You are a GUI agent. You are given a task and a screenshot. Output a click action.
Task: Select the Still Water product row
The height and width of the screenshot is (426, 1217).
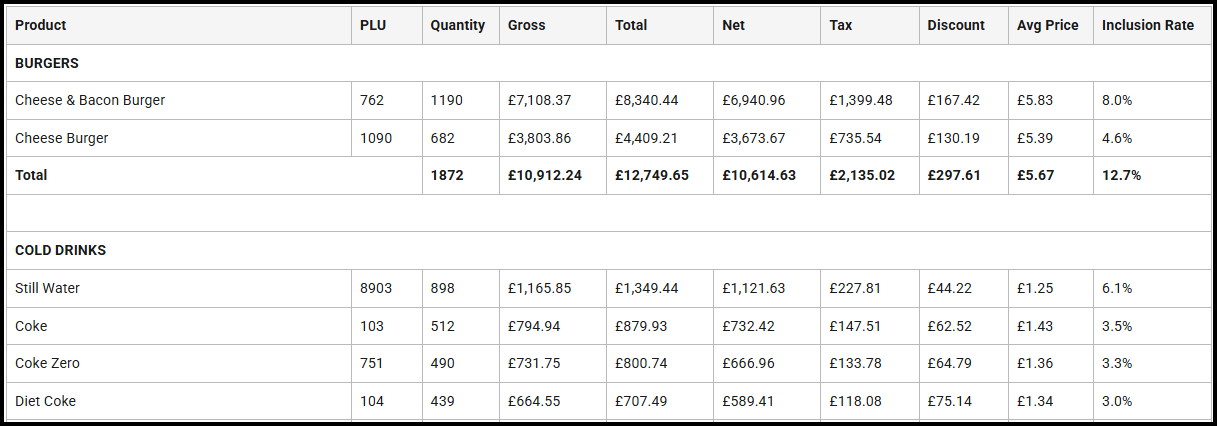(48, 288)
